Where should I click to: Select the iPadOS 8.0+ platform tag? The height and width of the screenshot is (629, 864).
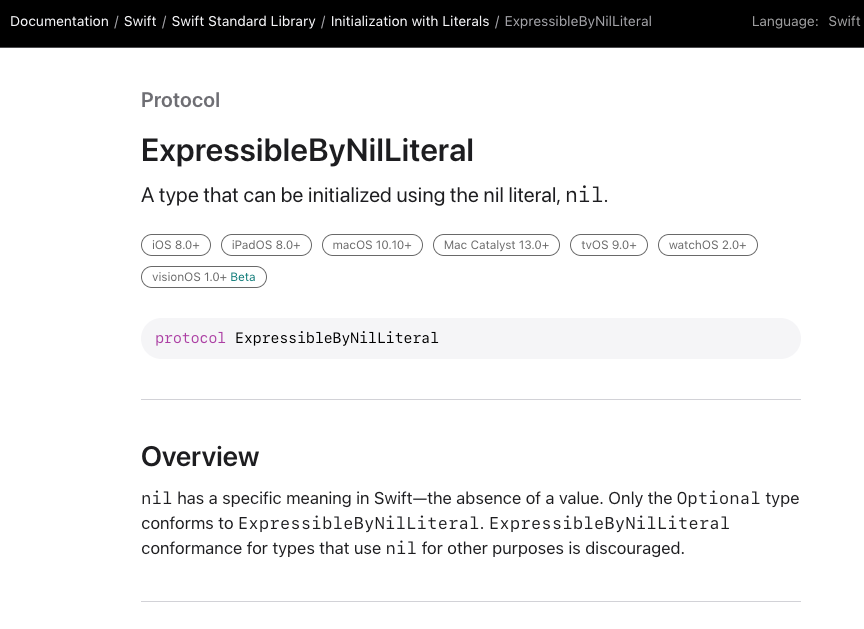pos(265,244)
